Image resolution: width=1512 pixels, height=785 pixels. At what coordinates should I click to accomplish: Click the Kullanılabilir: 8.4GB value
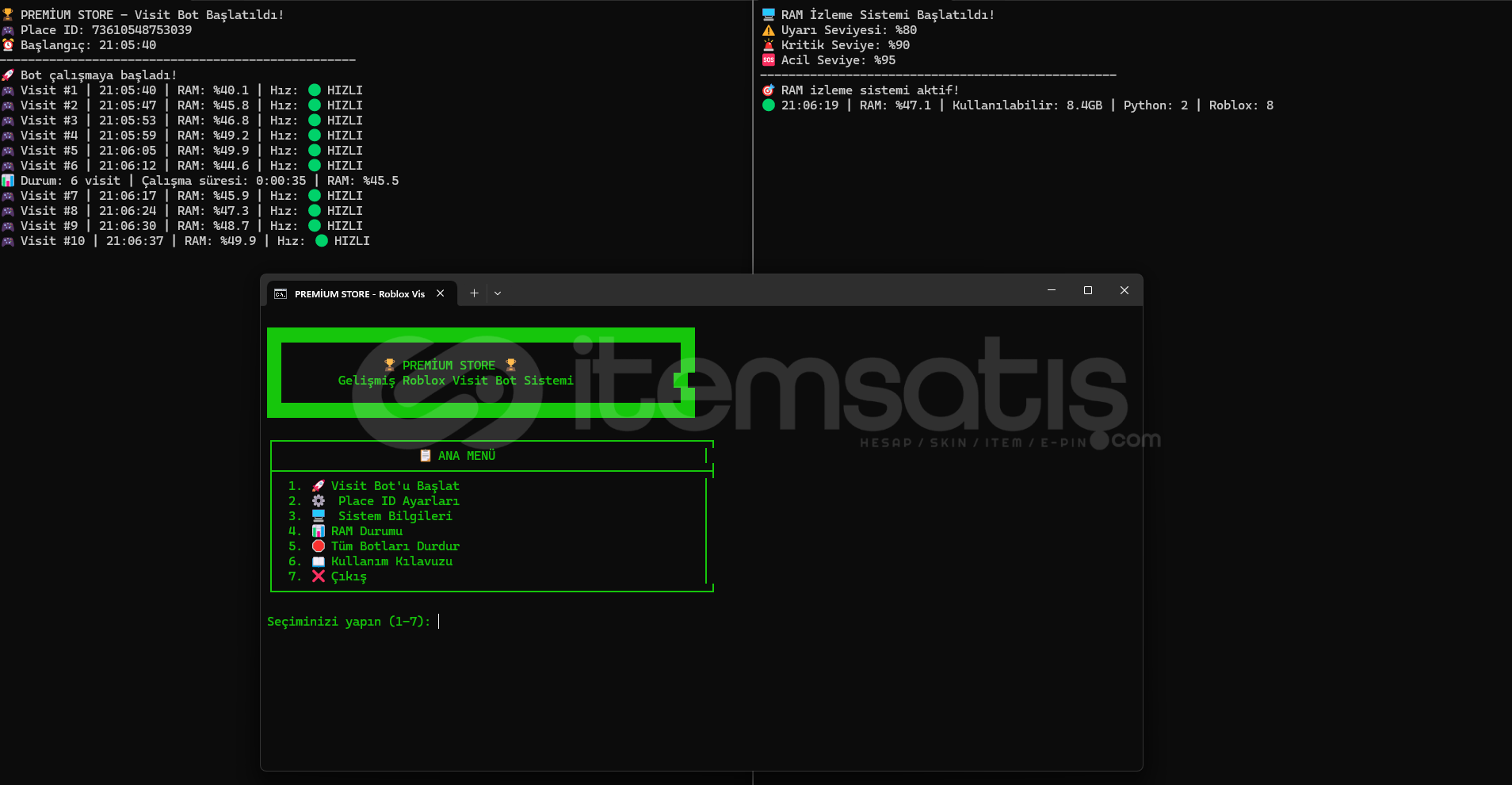(x=1027, y=105)
